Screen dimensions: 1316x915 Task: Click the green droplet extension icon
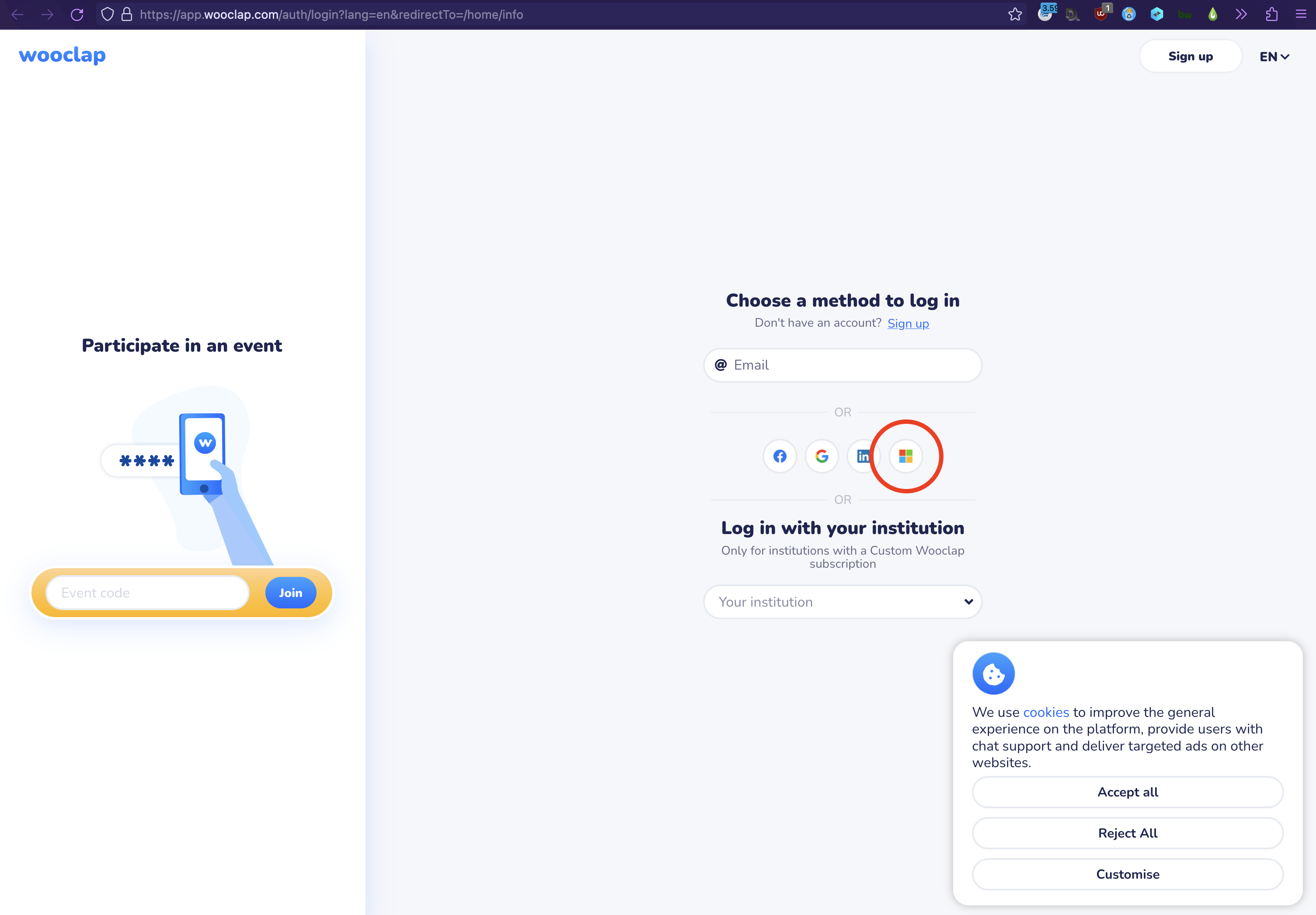tap(1212, 14)
